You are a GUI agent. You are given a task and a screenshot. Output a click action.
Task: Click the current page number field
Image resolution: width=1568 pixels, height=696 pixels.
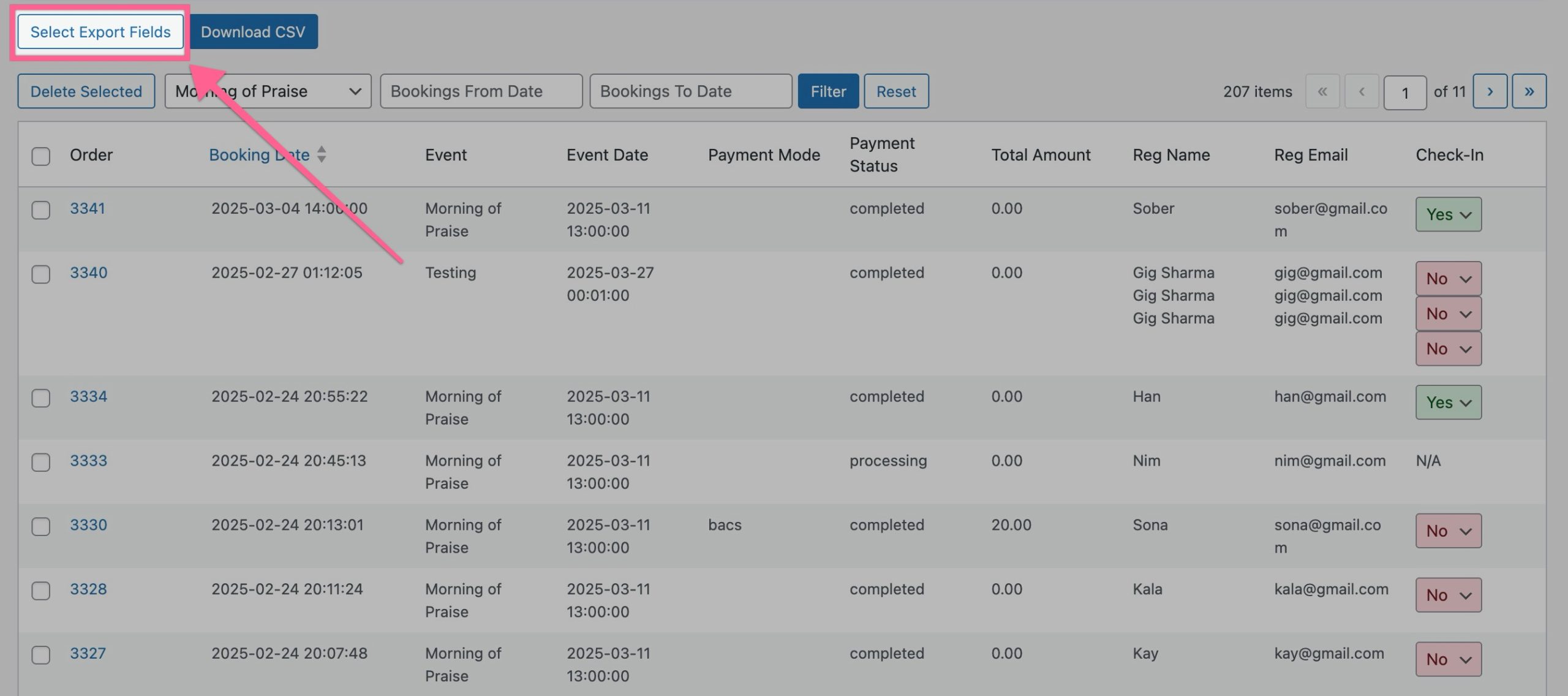pos(1405,93)
